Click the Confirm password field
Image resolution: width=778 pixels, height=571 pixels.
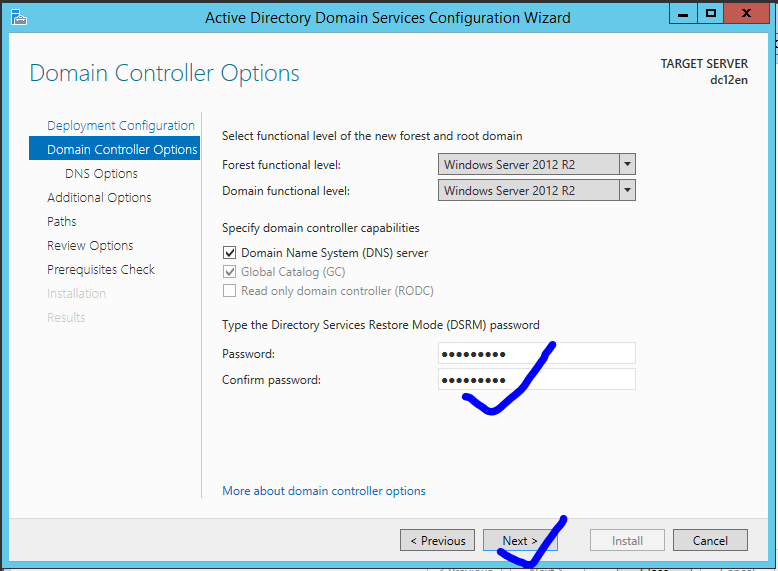(x=536, y=380)
